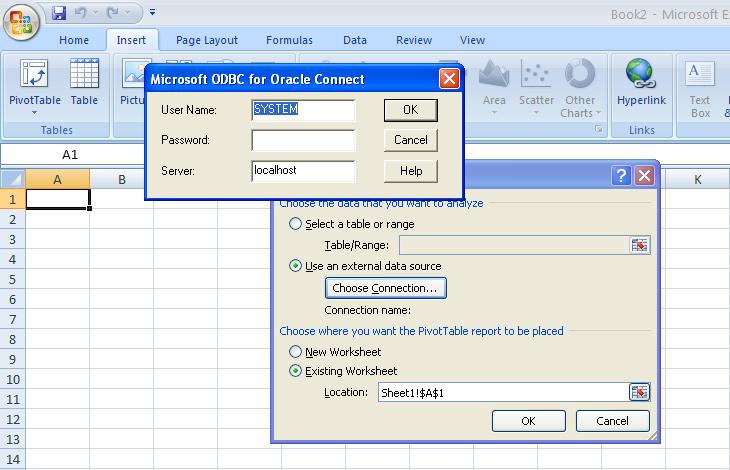Open the View tab

point(473,40)
